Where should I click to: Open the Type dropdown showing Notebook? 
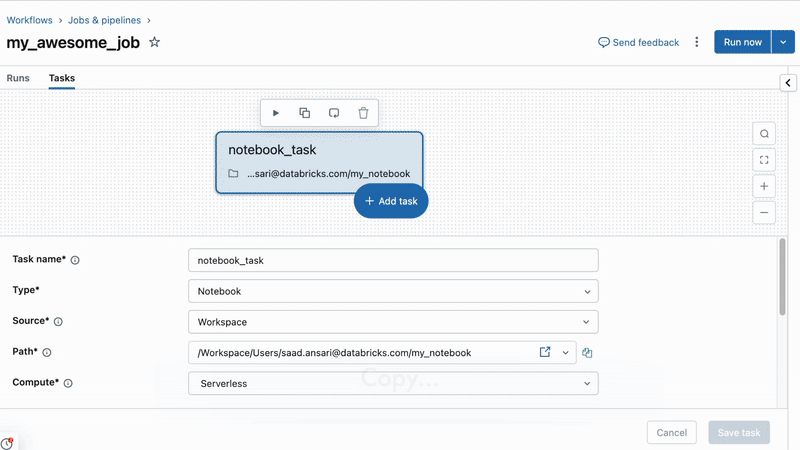pyautogui.click(x=393, y=291)
